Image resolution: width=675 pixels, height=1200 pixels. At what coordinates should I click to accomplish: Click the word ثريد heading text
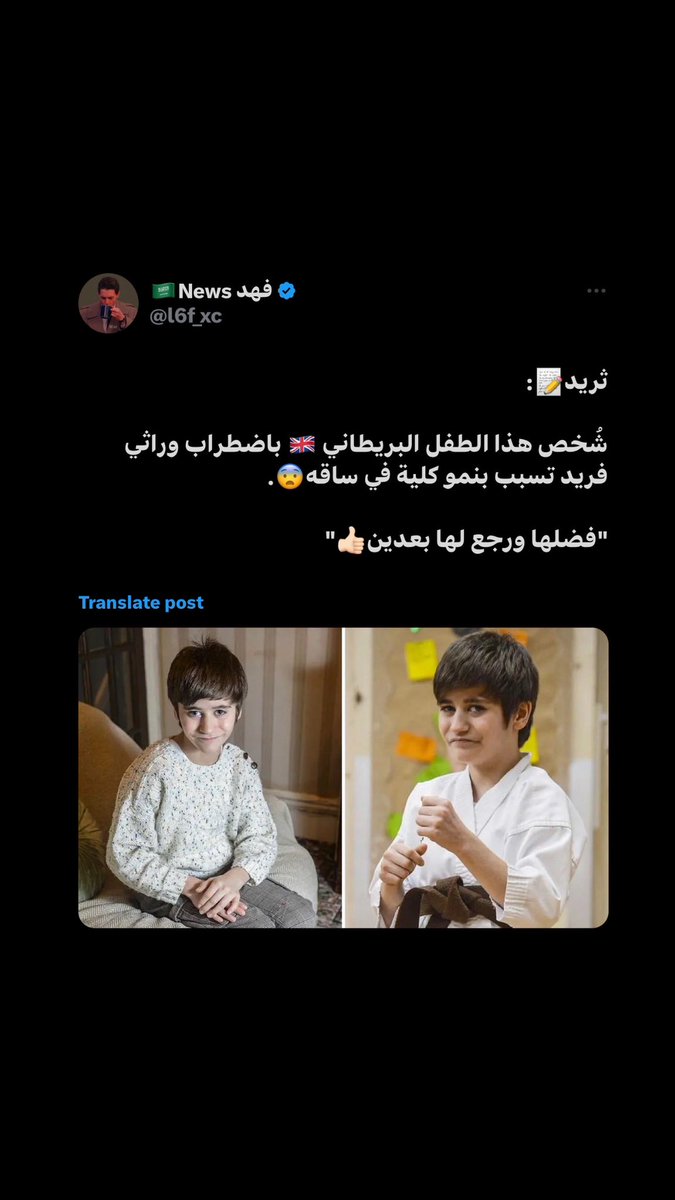pos(587,381)
